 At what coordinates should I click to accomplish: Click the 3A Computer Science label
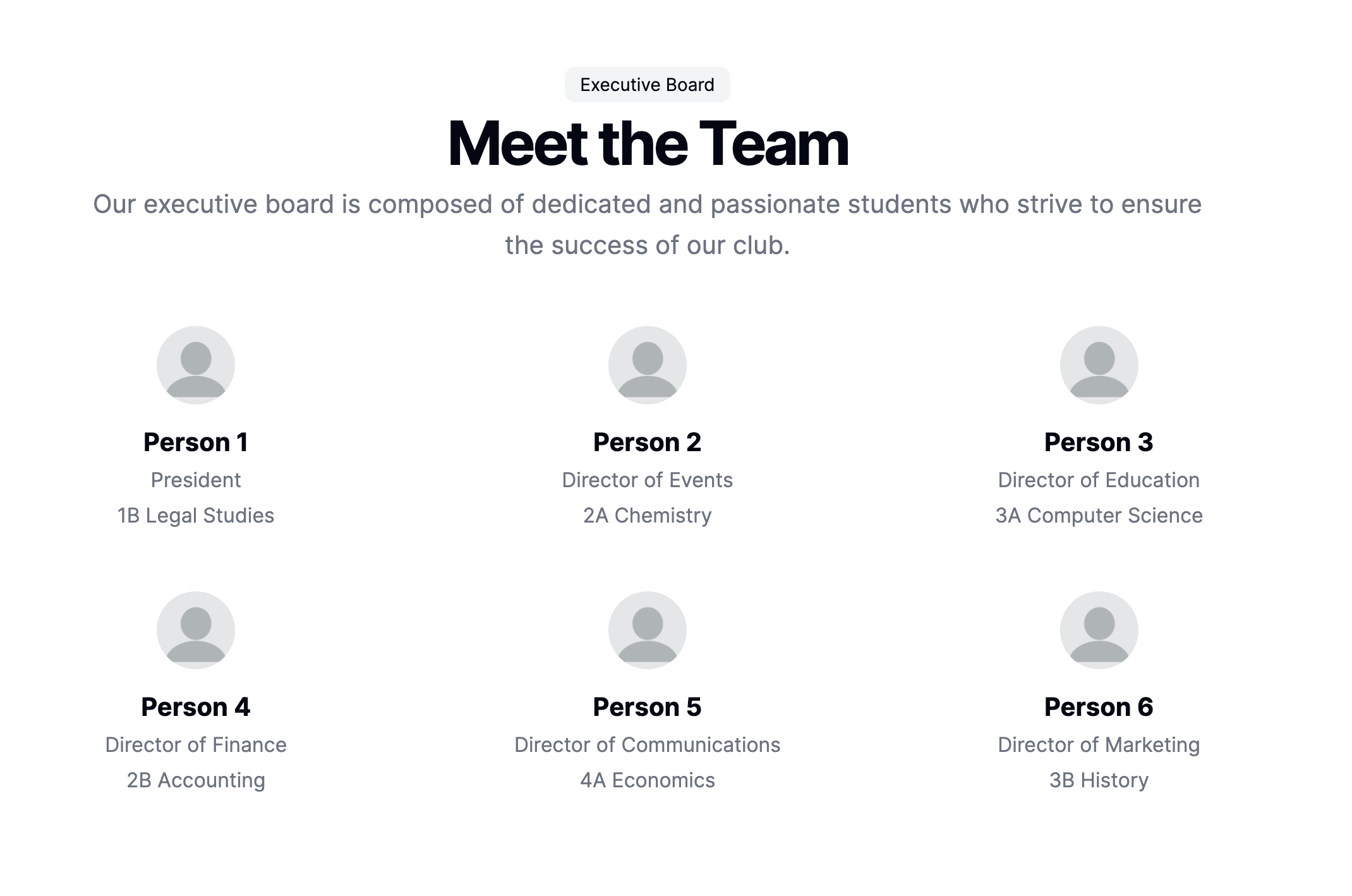1099,516
